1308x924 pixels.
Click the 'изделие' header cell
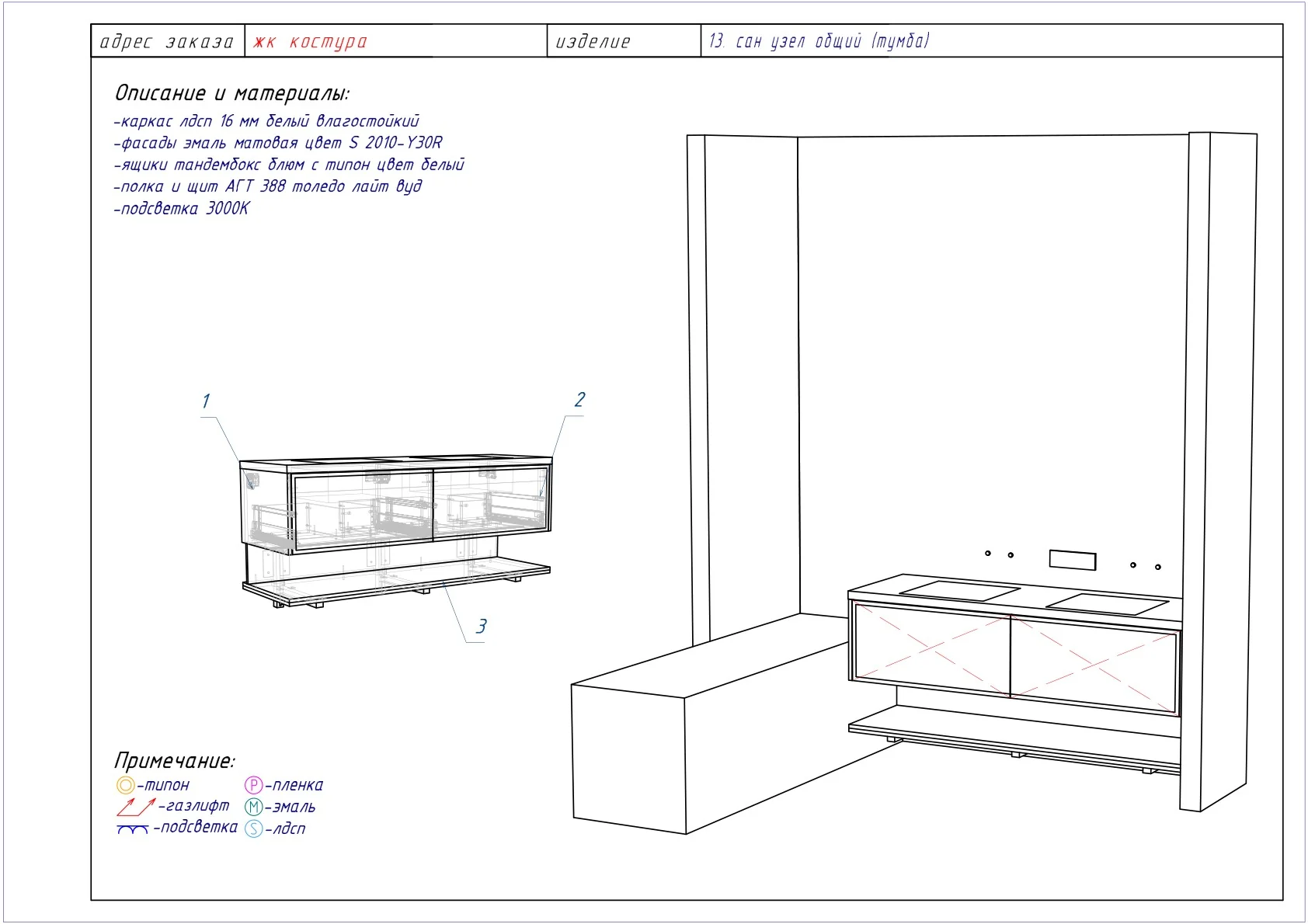click(624, 41)
